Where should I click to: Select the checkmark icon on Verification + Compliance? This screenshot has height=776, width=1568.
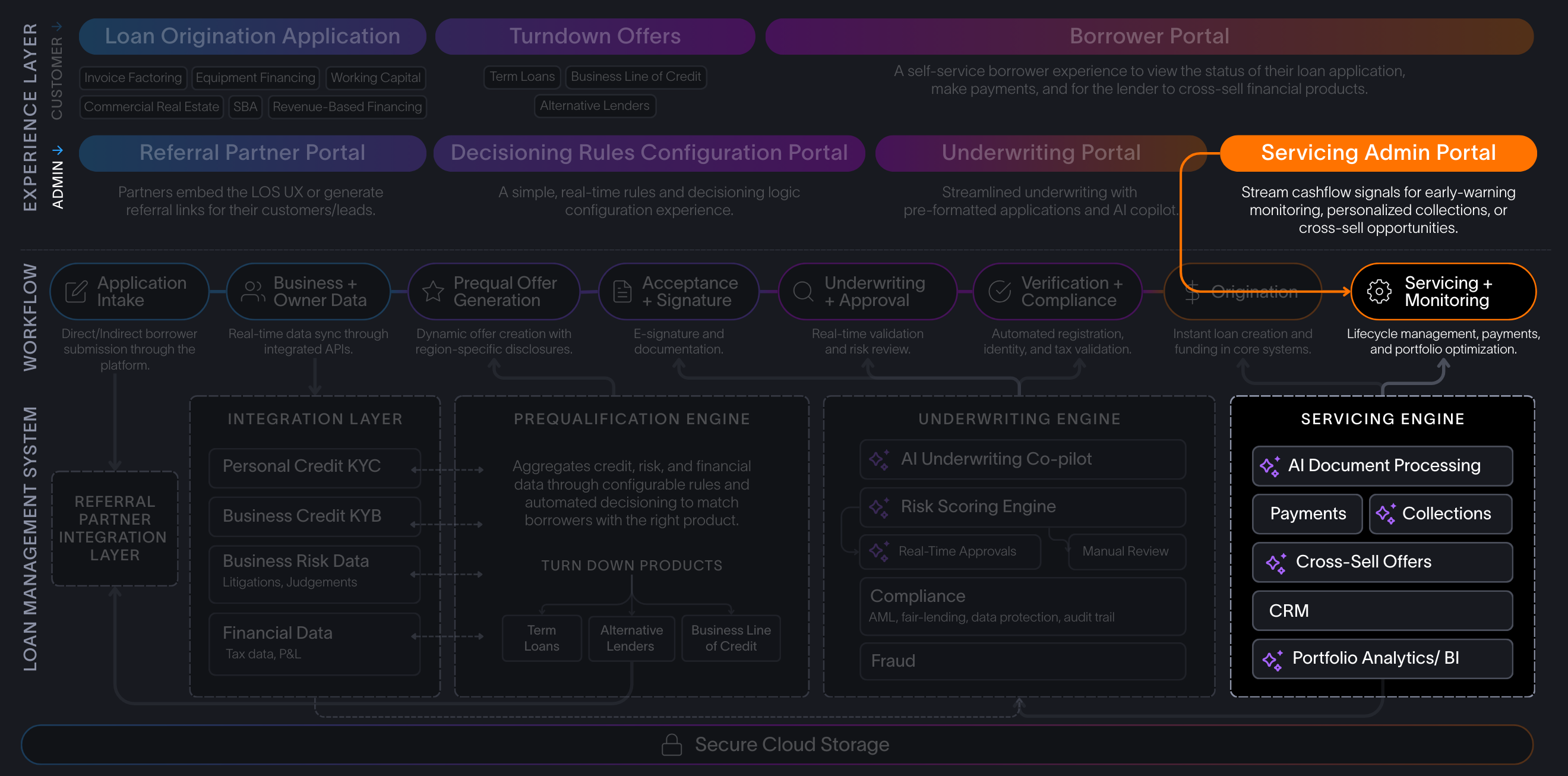coord(1000,291)
